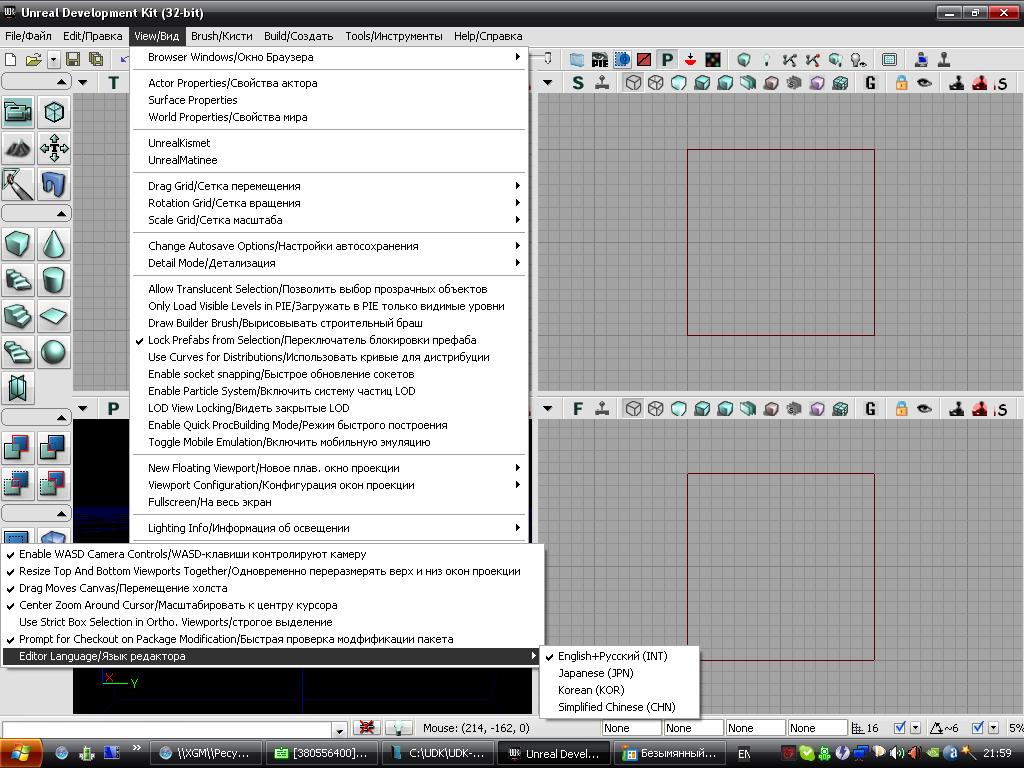1024x768 pixels.
Task: Collapse the brush primitives panel arrow
Action: point(61,214)
